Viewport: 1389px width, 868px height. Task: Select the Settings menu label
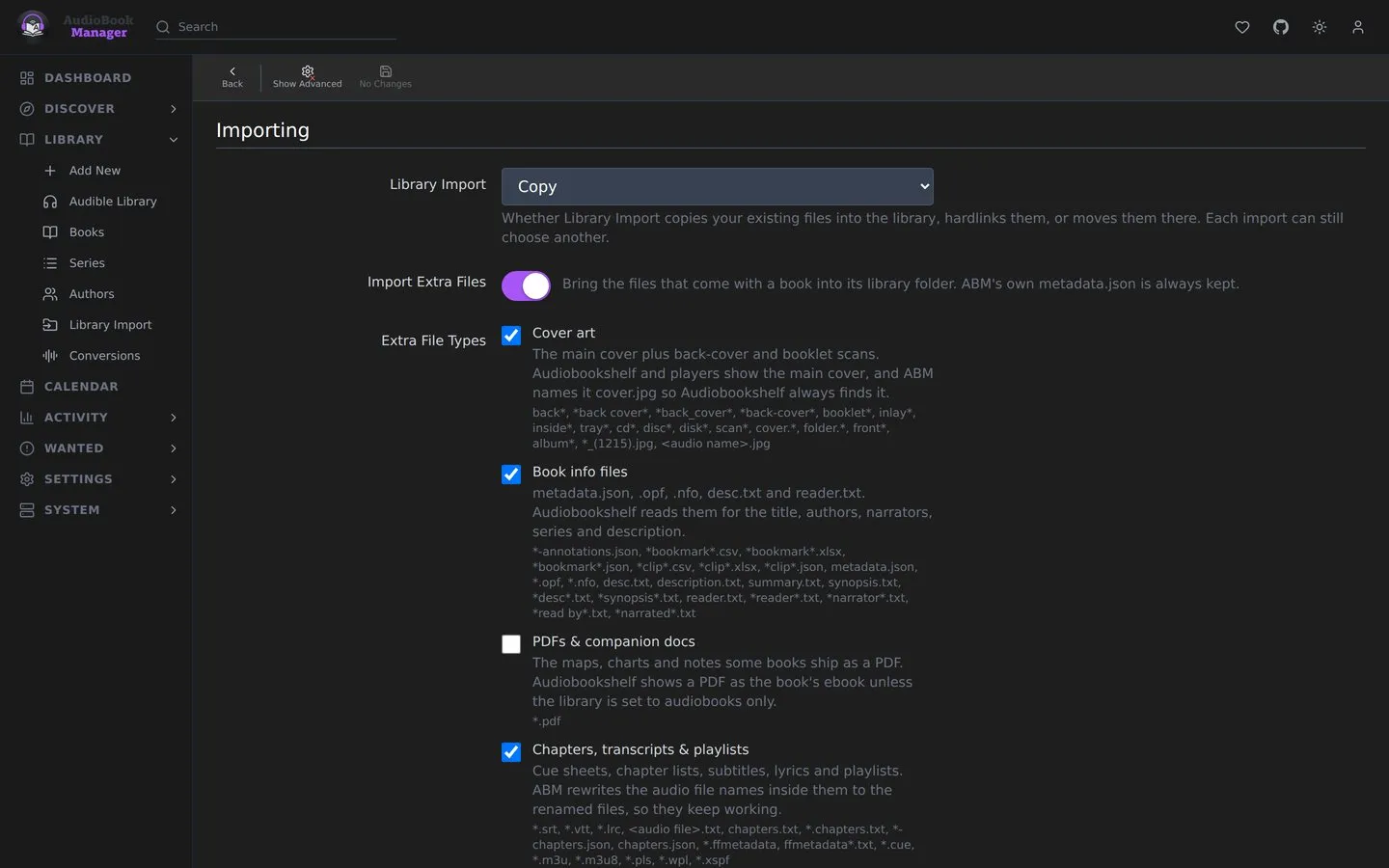[78, 479]
